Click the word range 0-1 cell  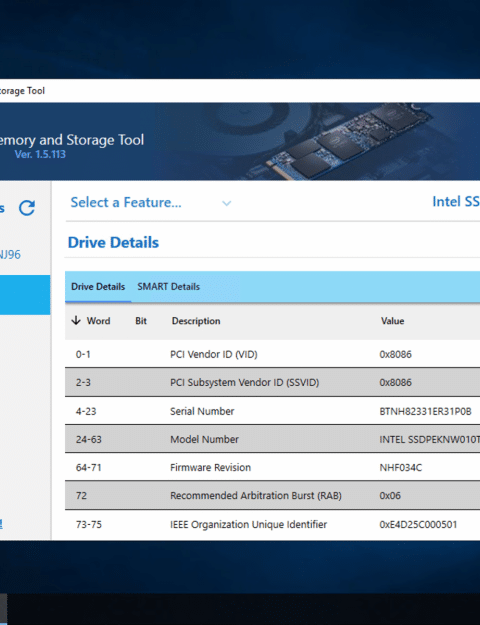[x=83, y=354]
